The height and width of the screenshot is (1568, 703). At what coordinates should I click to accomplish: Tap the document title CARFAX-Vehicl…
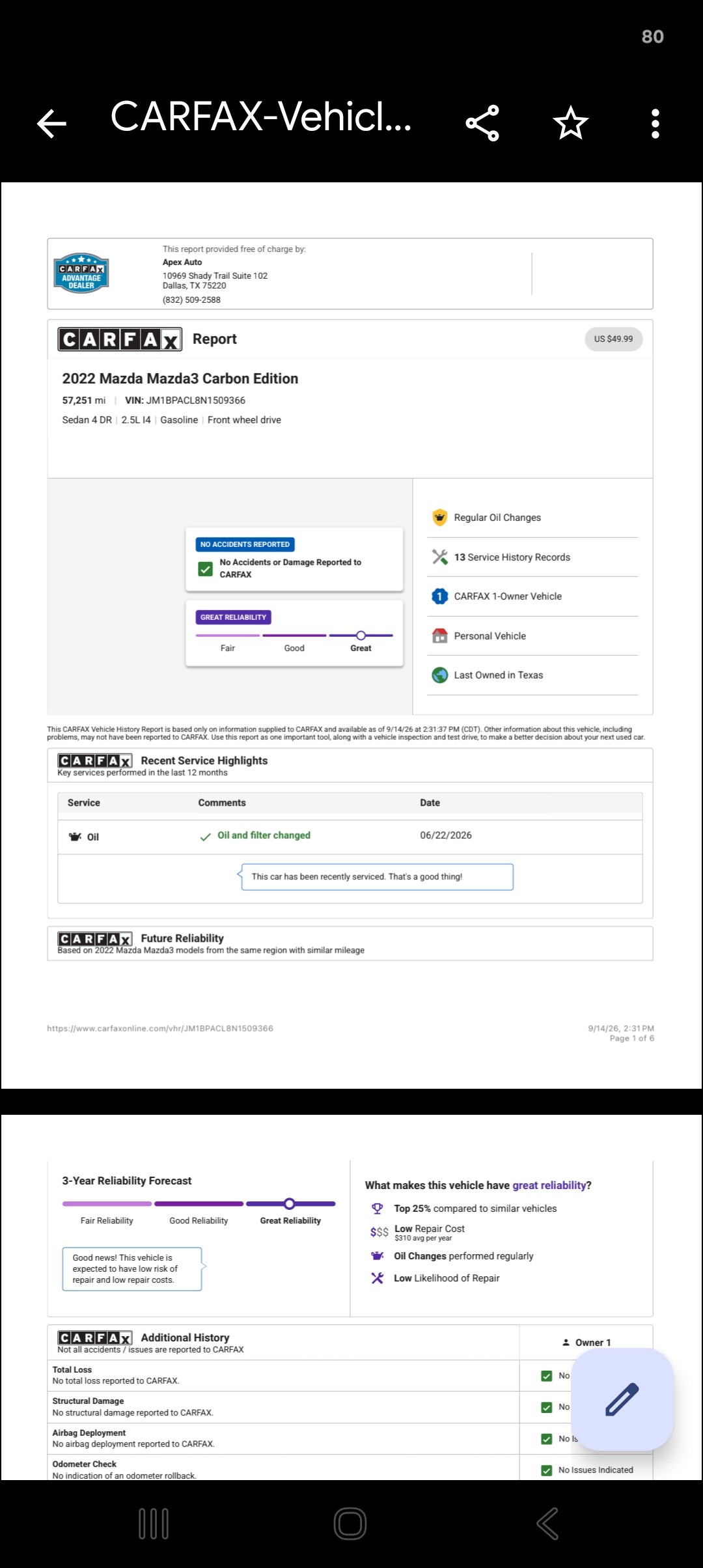pyautogui.click(x=261, y=118)
